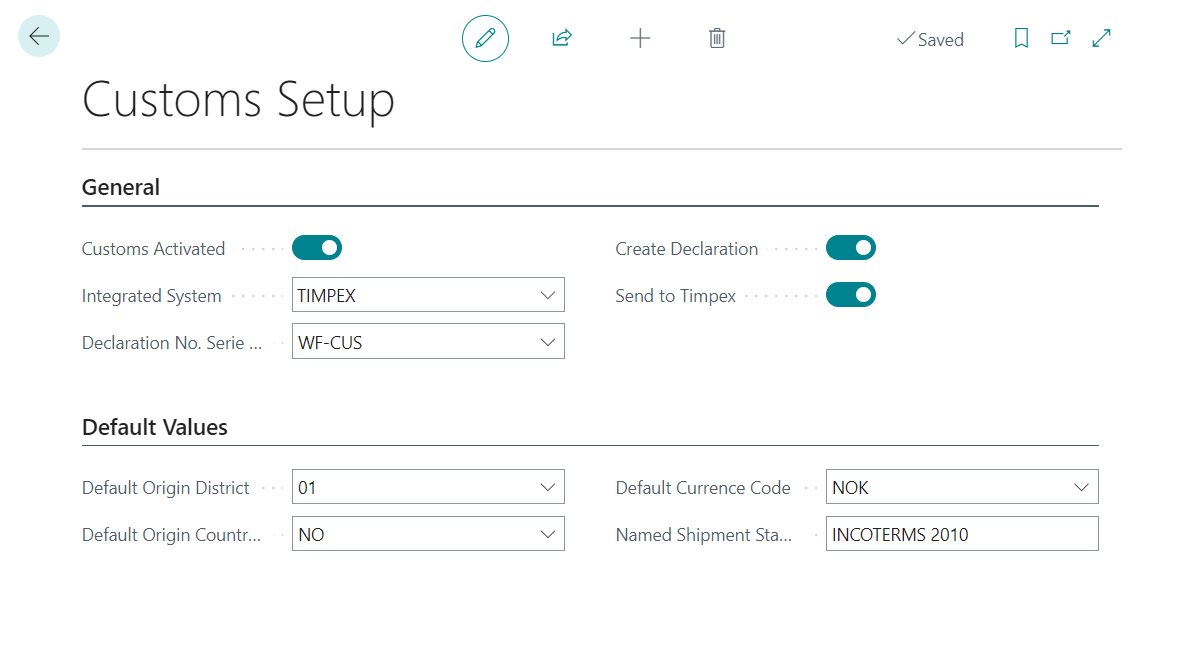The width and height of the screenshot is (1202, 669).
Task: Expand the Integrated System dropdown
Action: (547, 295)
